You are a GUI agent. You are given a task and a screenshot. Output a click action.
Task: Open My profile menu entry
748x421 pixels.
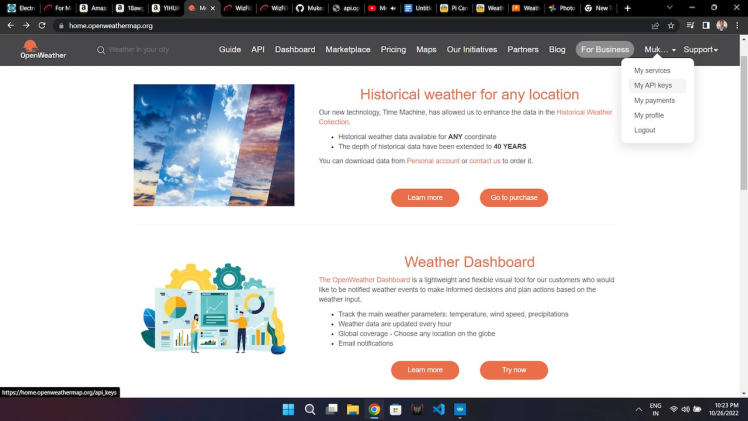(x=649, y=115)
